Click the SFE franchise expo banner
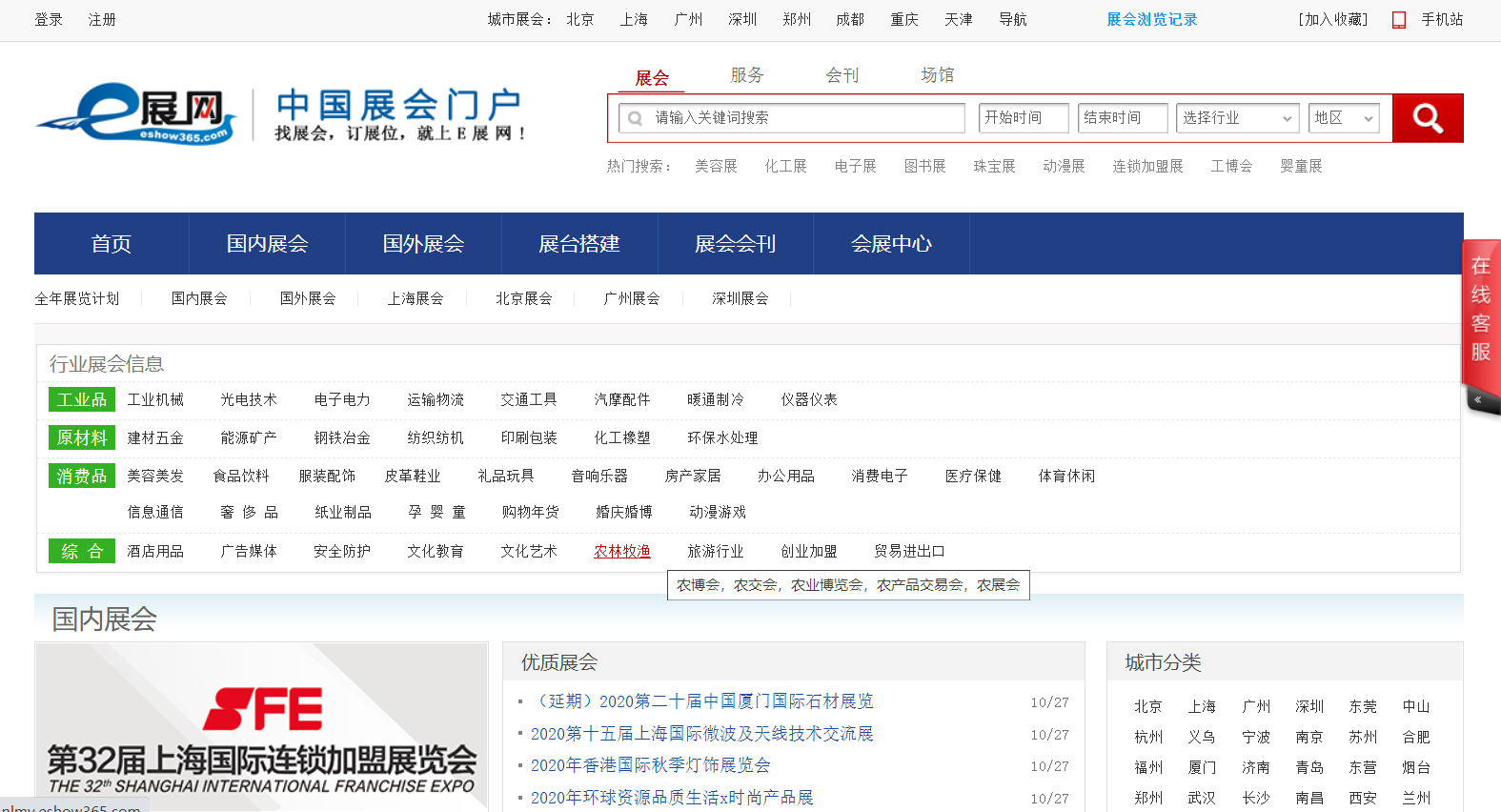Screen dimensions: 1501x812 pos(261,728)
